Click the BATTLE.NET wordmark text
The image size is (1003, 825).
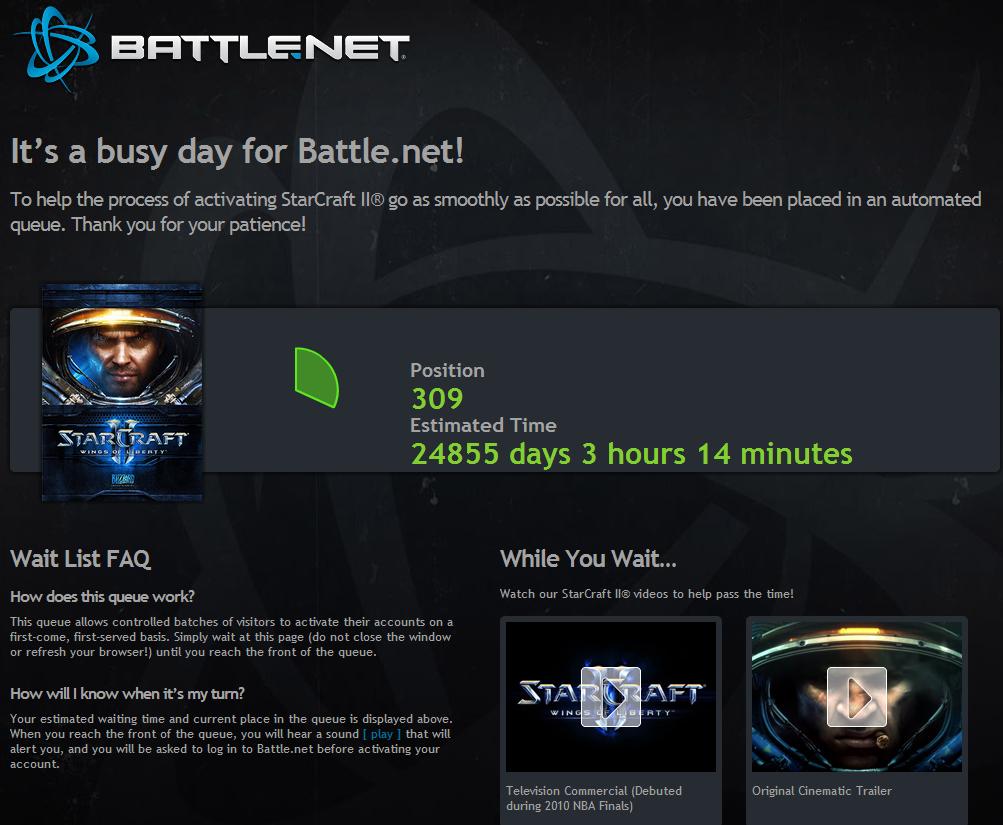click(x=260, y=48)
